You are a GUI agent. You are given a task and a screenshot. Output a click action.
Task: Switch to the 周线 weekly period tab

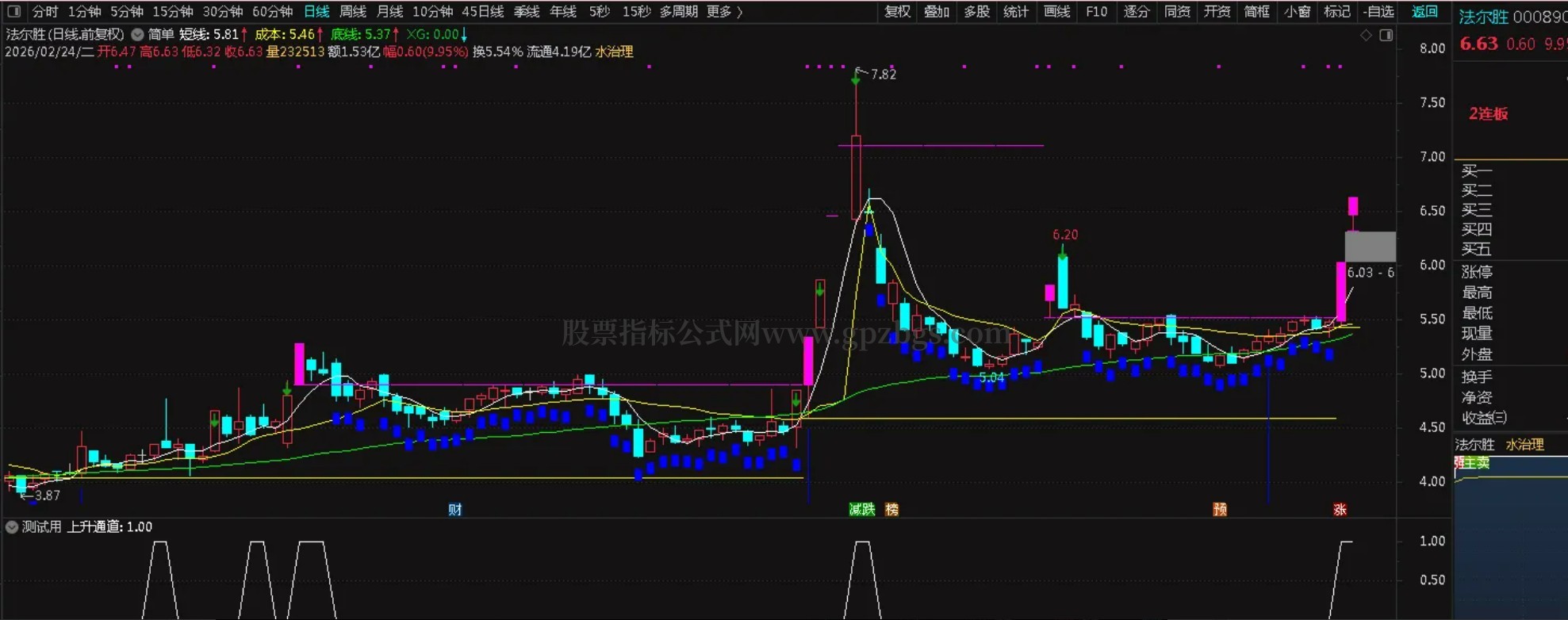(x=353, y=12)
